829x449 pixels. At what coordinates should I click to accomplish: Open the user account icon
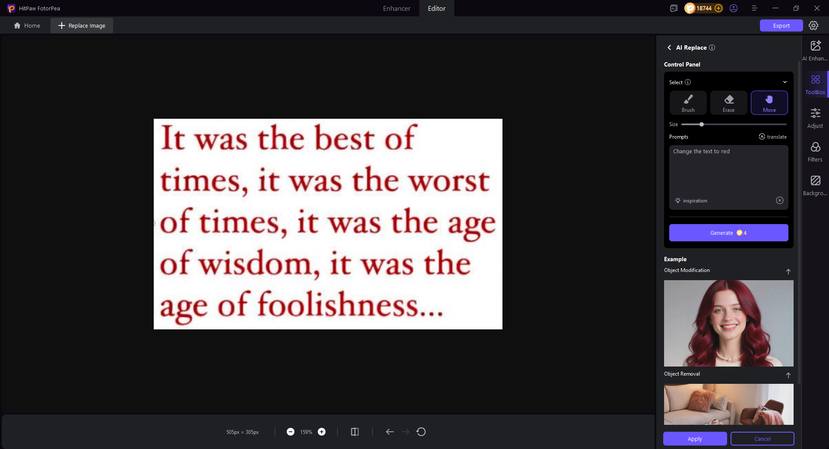733,8
